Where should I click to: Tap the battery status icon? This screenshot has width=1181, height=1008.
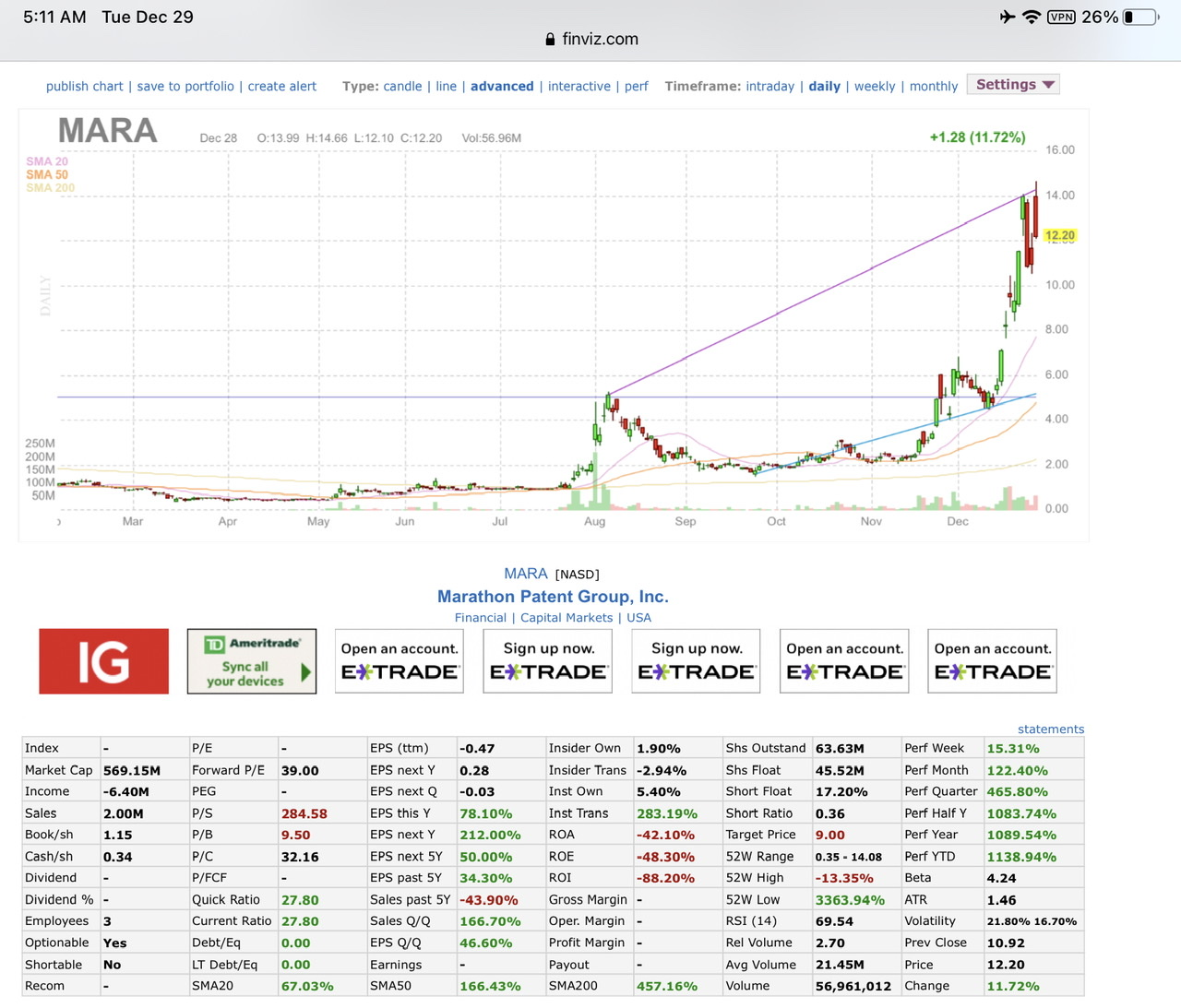pyautogui.click(x=1141, y=17)
